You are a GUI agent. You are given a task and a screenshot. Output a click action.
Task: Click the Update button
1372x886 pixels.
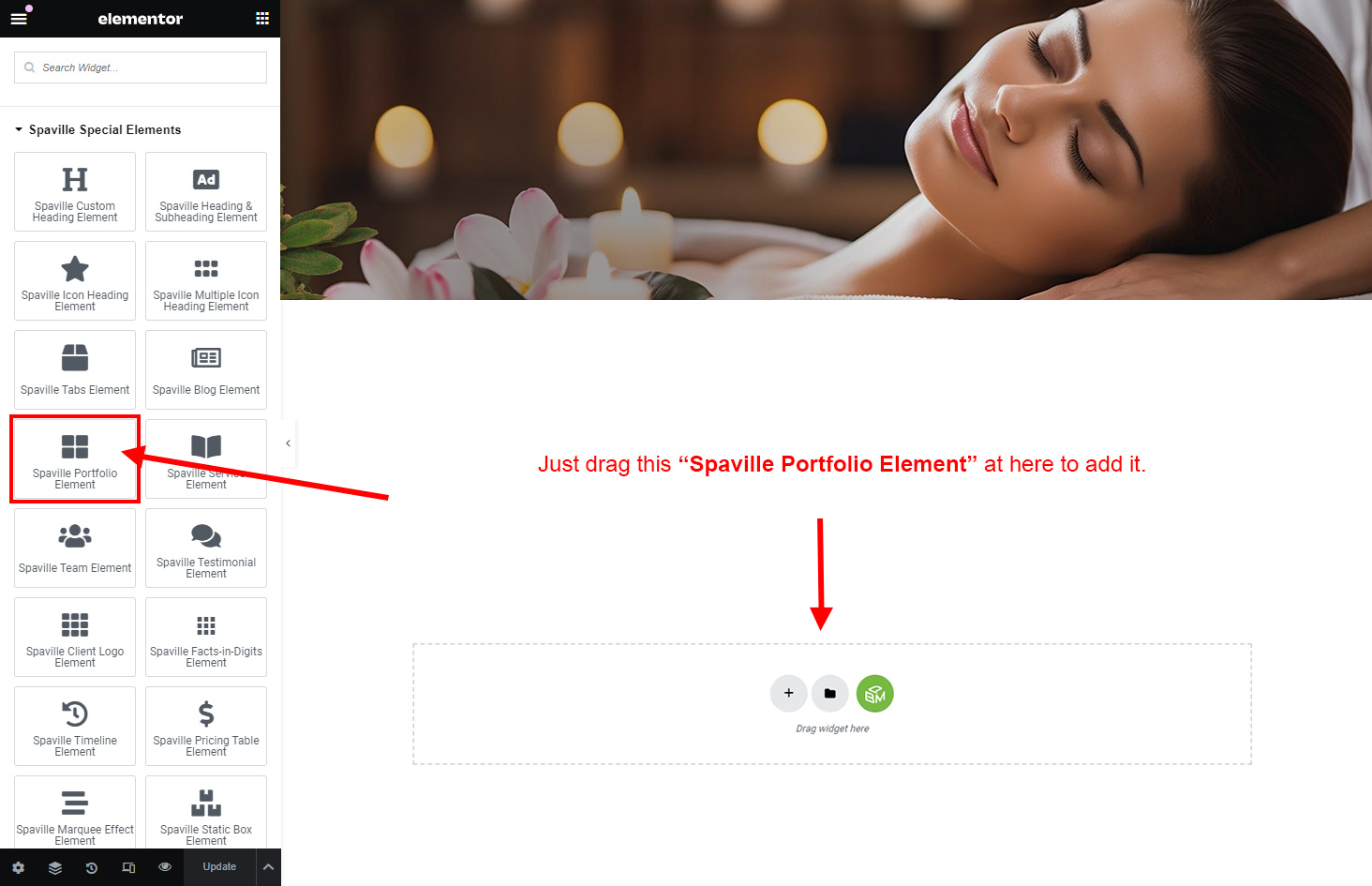(219, 867)
